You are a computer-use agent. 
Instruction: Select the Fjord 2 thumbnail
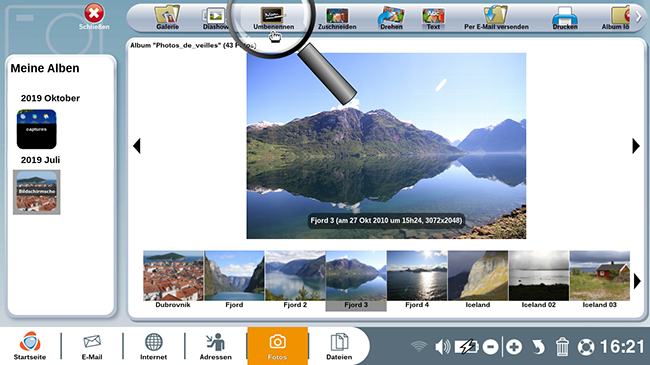pyautogui.click(x=295, y=280)
